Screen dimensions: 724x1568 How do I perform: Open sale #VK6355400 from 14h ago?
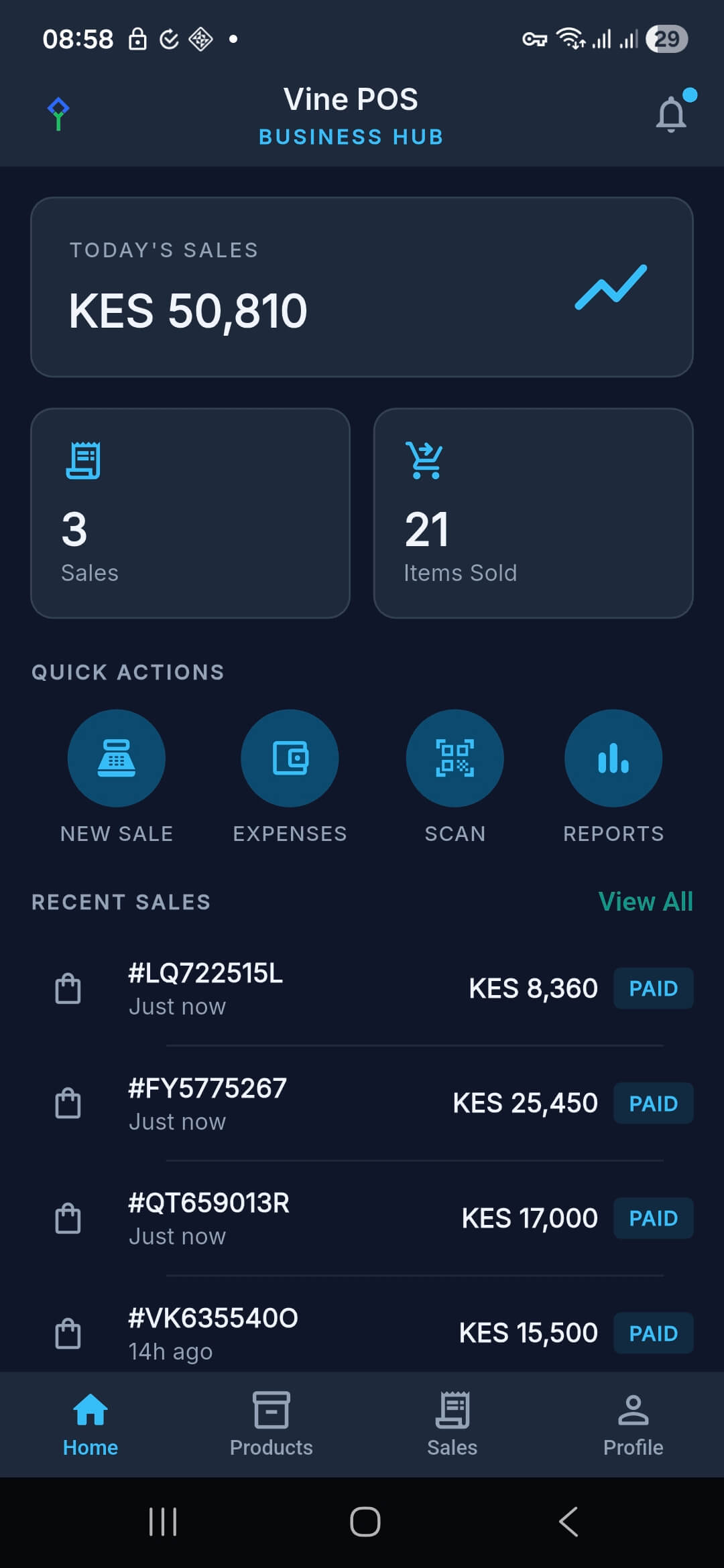(362, 1333)
